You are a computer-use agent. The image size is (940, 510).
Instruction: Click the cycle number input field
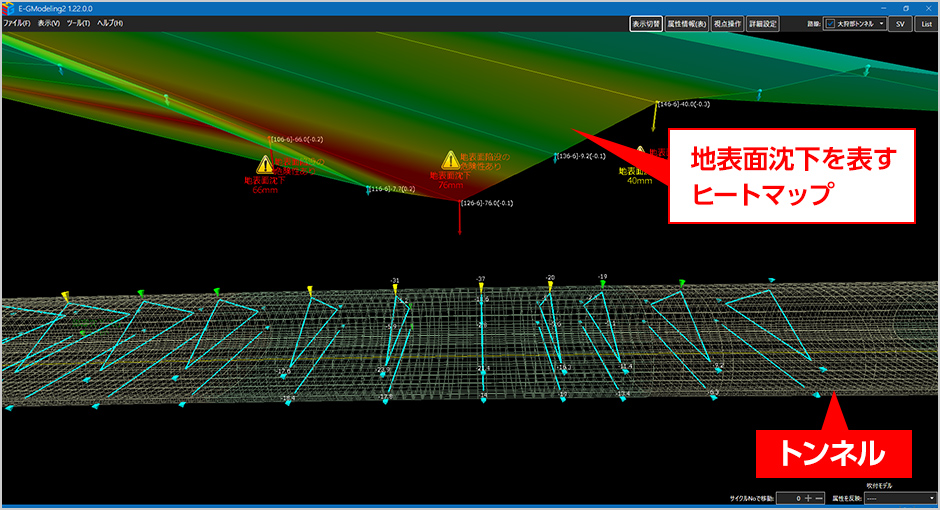click(x=787, y=498)
